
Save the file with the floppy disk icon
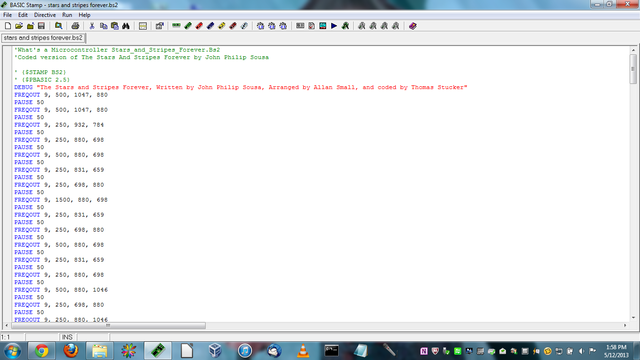click(x=41, y=26)
